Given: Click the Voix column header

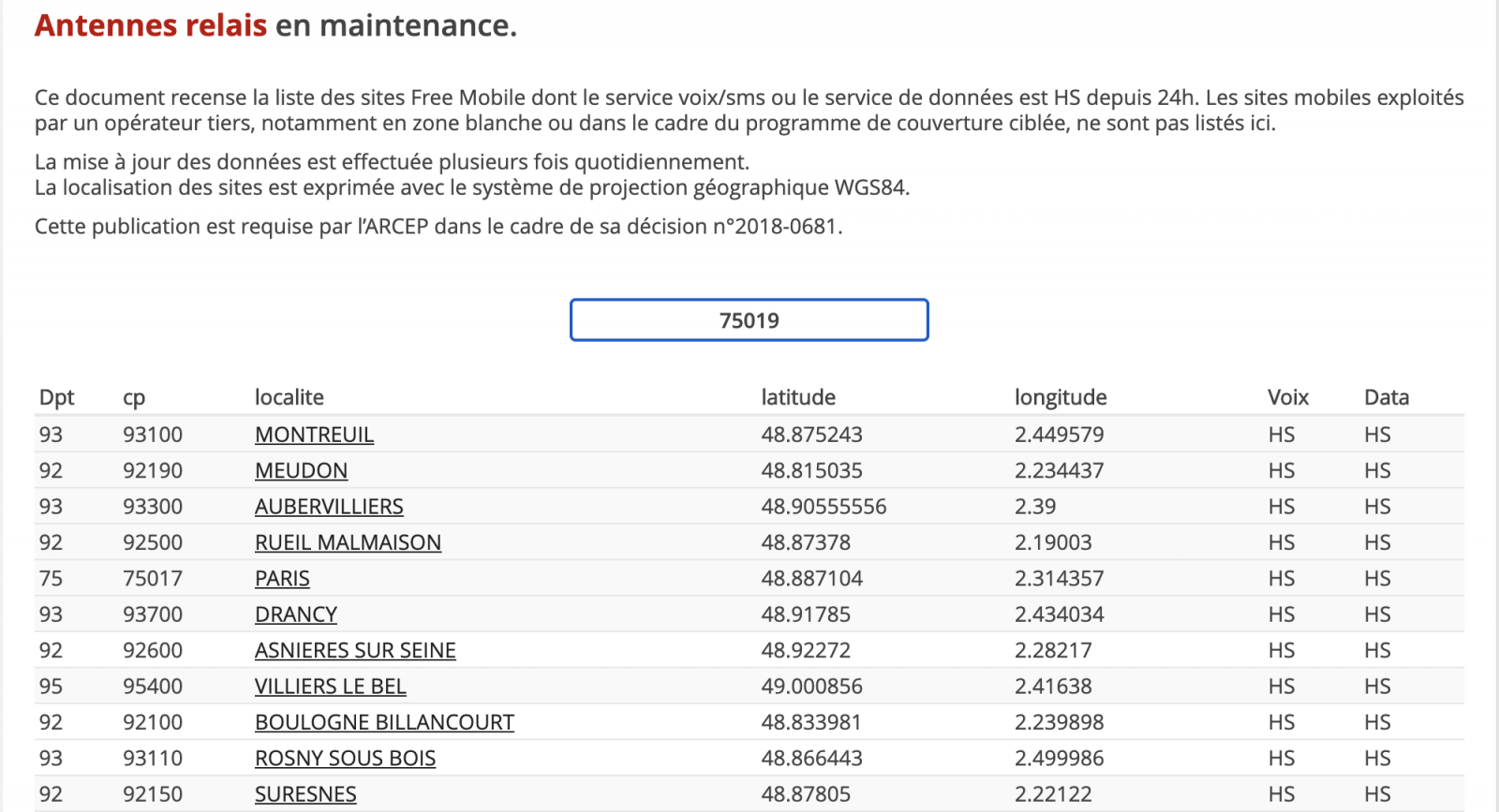Looking at the screenshot, I should 1287,397.
